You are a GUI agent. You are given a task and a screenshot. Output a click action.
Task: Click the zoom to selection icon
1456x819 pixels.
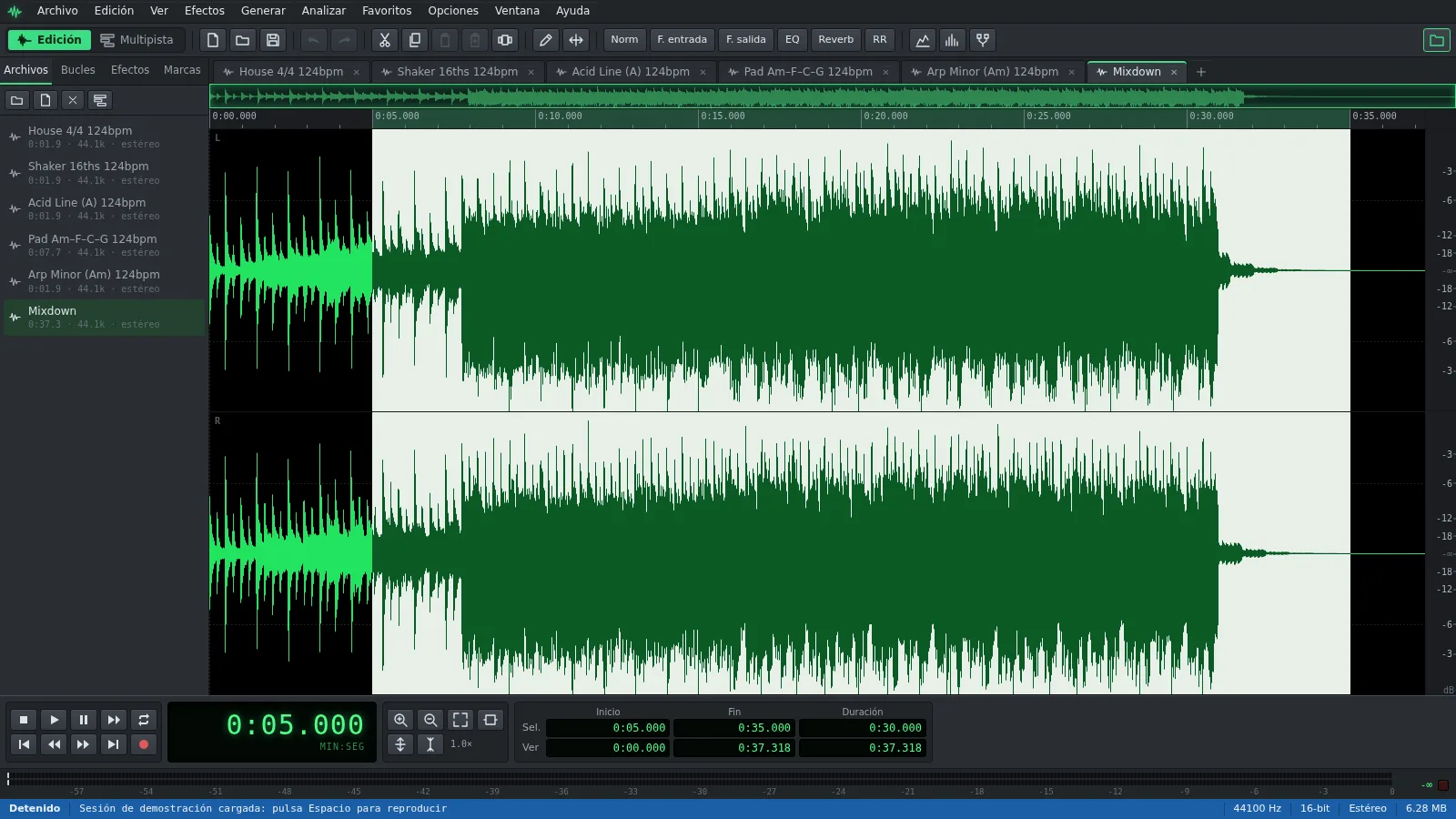click(x=490, y=720)
